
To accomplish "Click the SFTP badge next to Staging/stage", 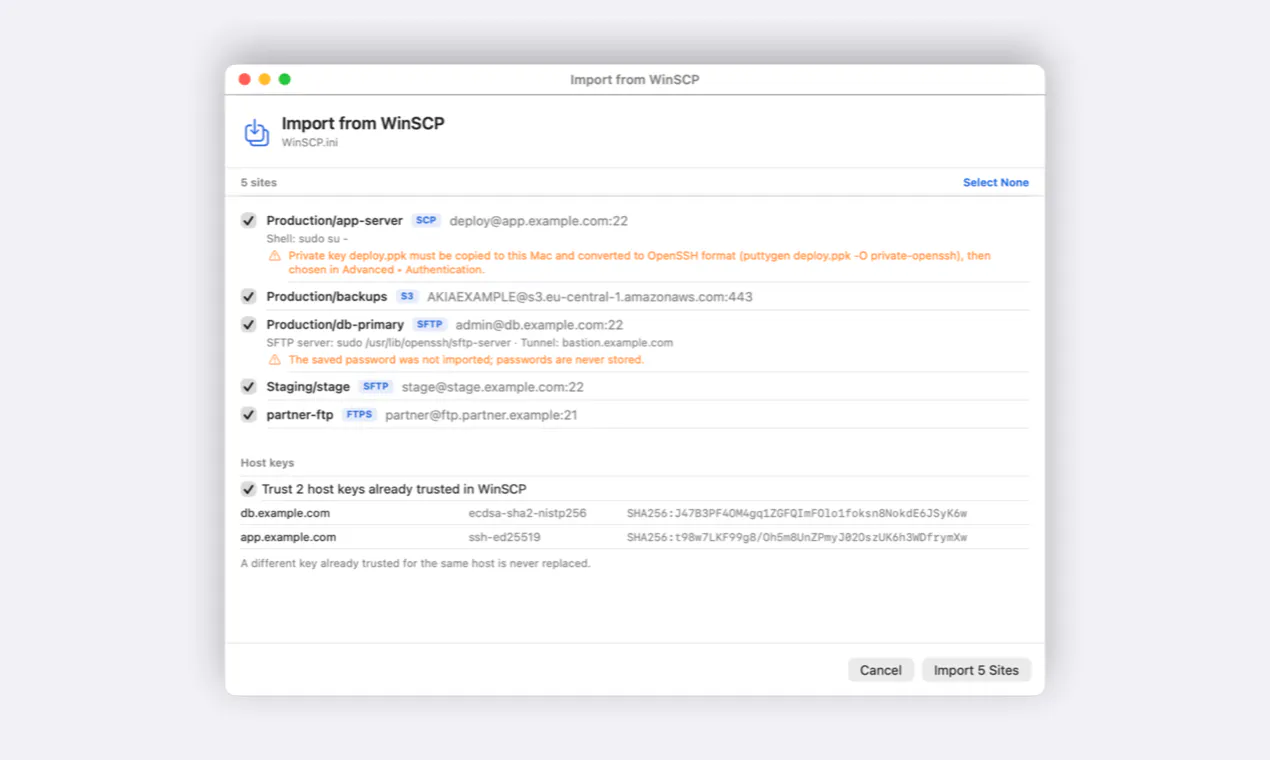I will 376,387.
